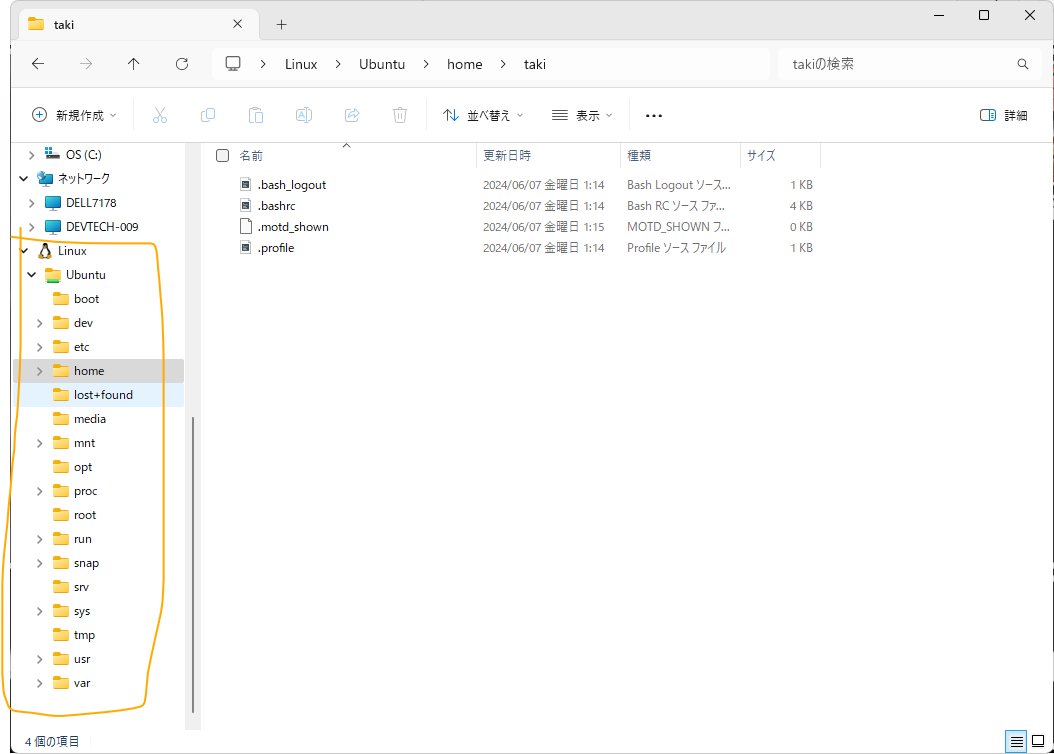Close the taki tab
Viewport: 1054px width, 754px height.
click(x=237, y=24)
